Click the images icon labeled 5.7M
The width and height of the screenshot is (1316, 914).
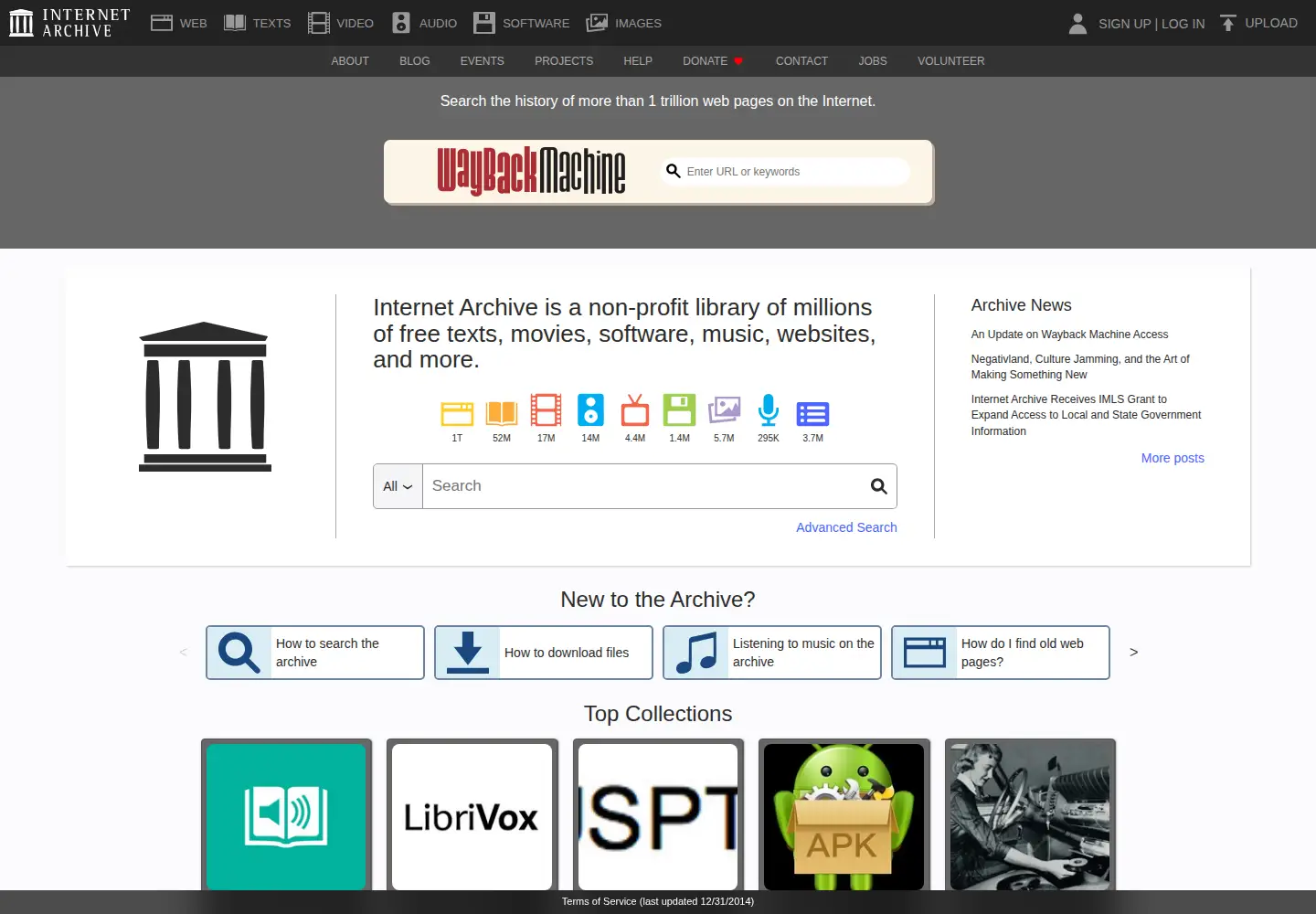coord(724,410)
